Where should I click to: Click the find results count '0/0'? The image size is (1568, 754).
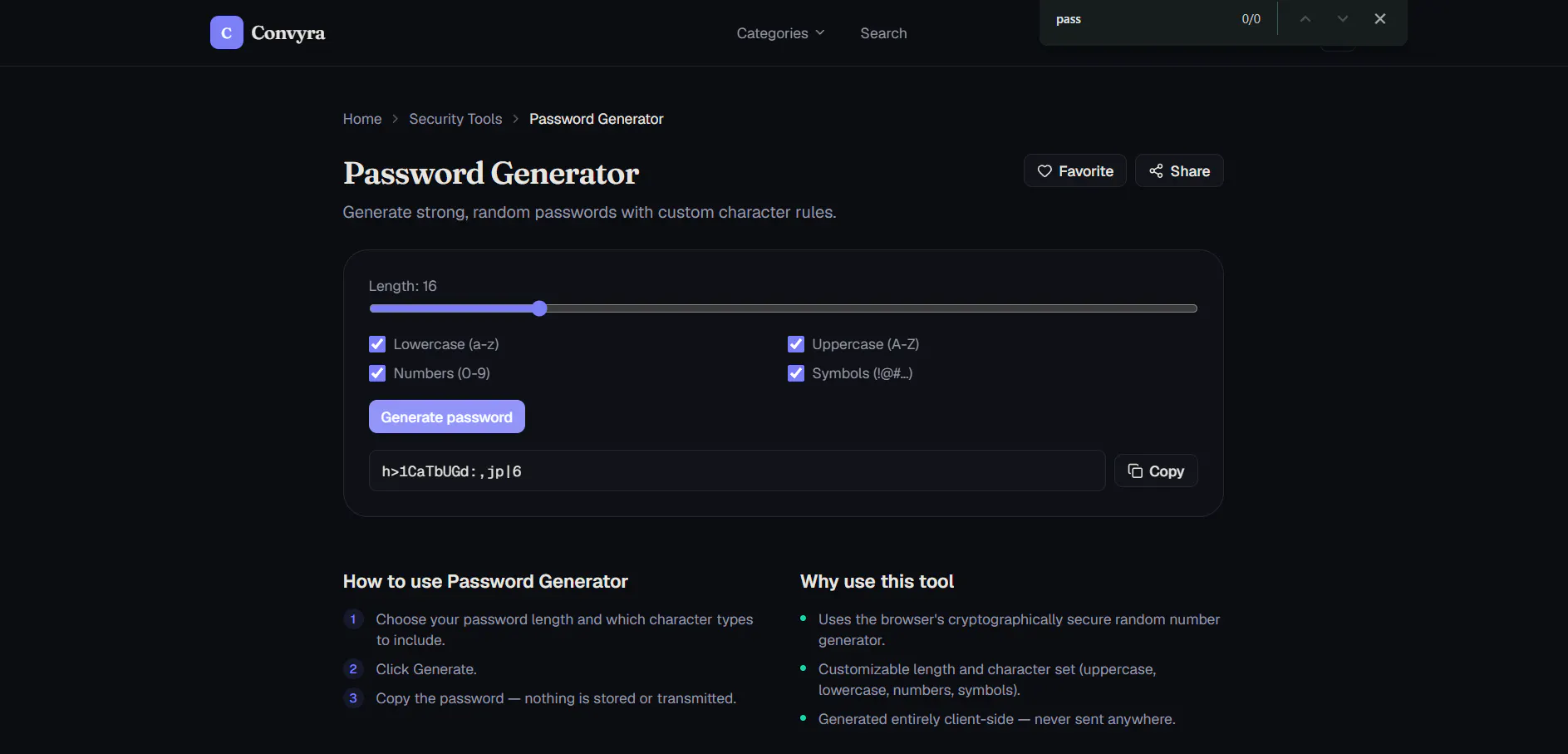click(1251, 19)
